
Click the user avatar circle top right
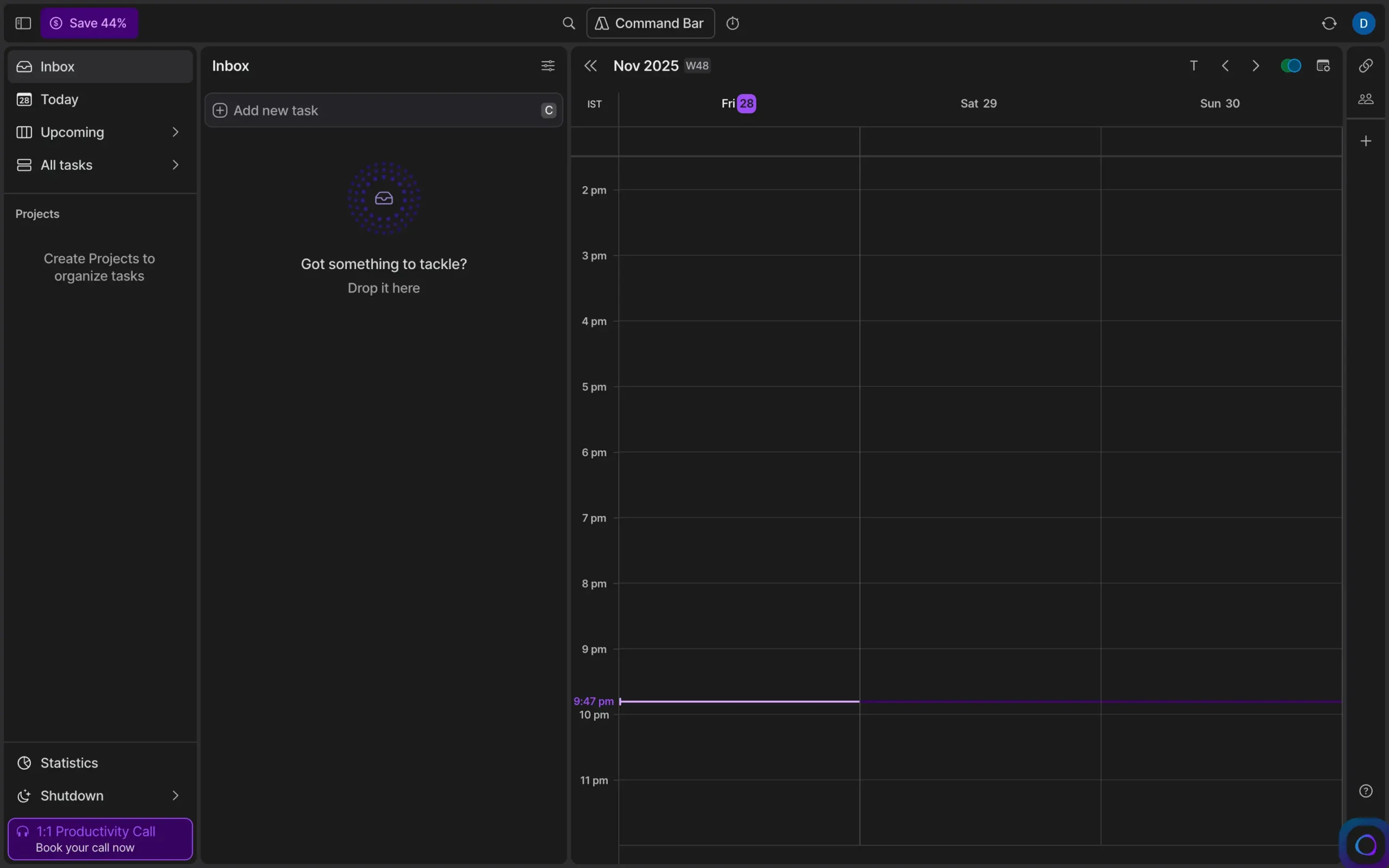1365,23
